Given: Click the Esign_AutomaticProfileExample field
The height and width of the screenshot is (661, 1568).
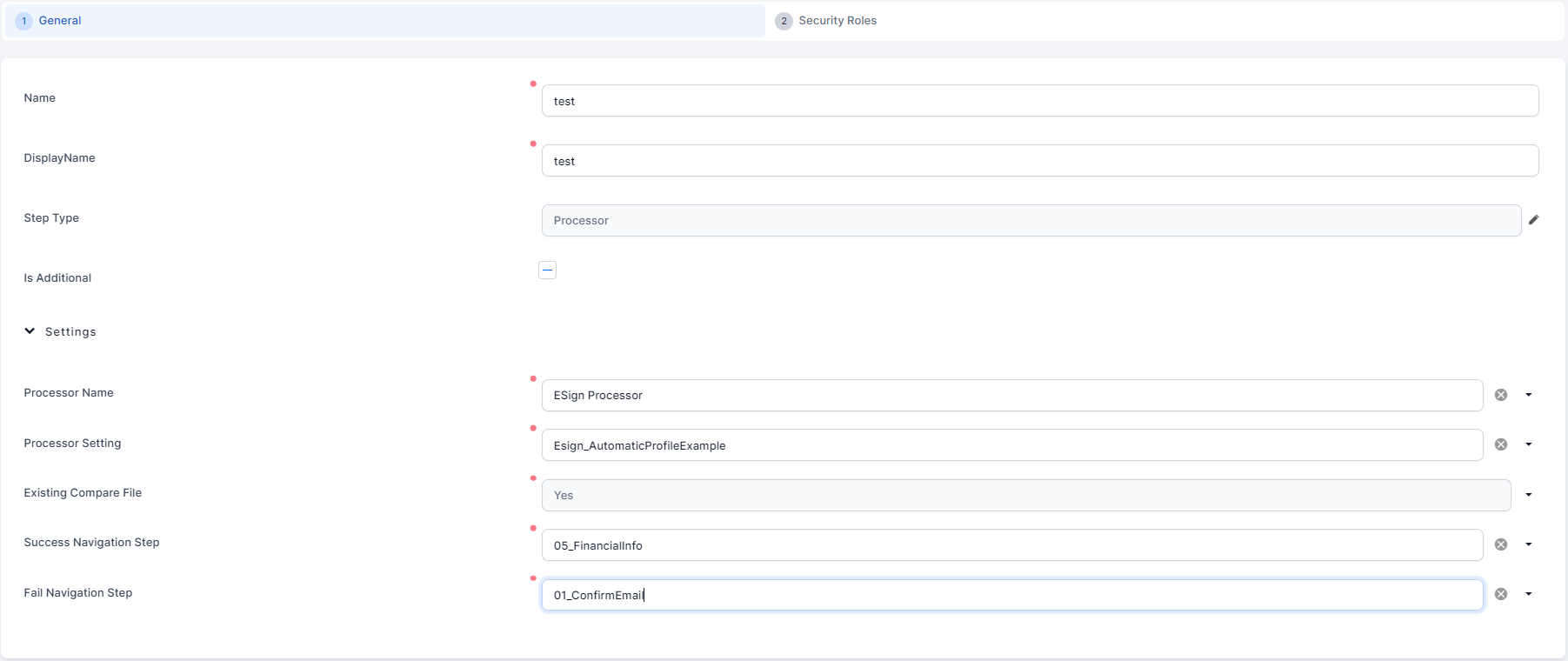Looking at the screenshot, I should 1011,445.
